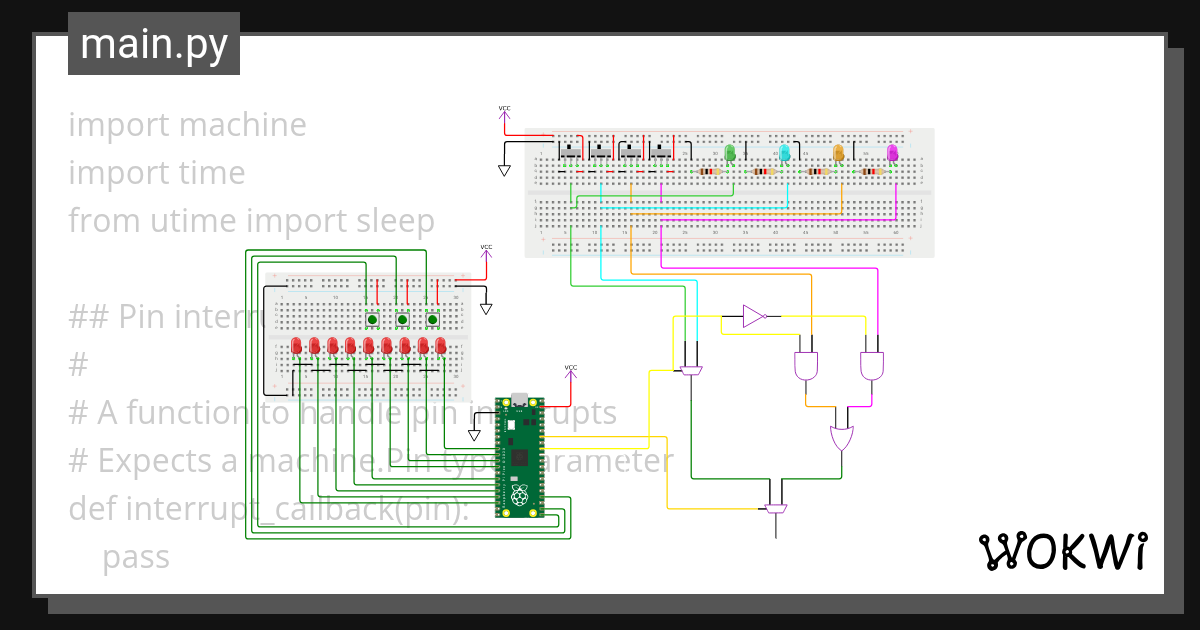Select the USB connector on the Pico
1200x630 pixels.
coord(518,398)
